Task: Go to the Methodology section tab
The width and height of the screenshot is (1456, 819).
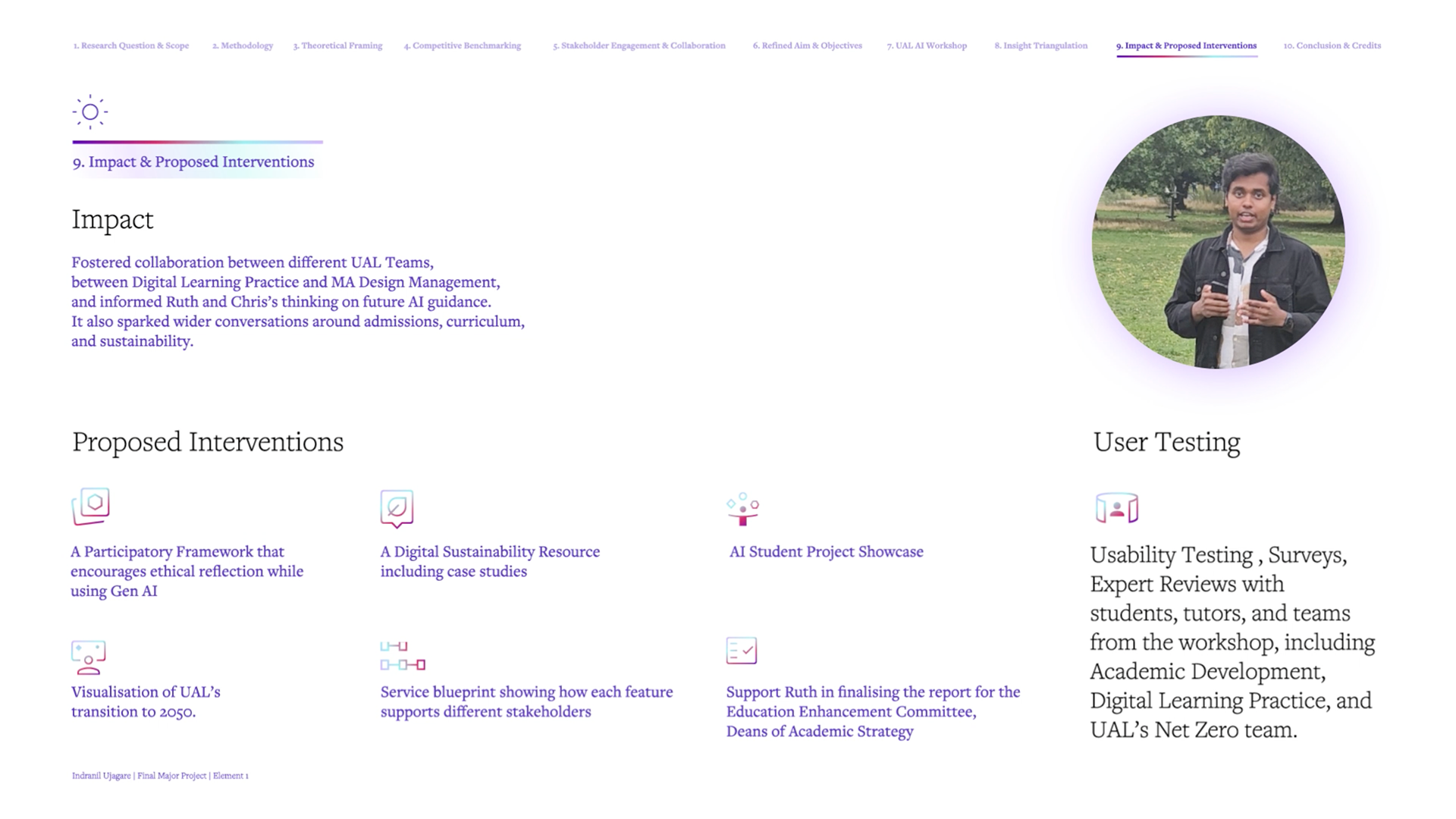Action: pyautogui.click(x=243, y=45)
